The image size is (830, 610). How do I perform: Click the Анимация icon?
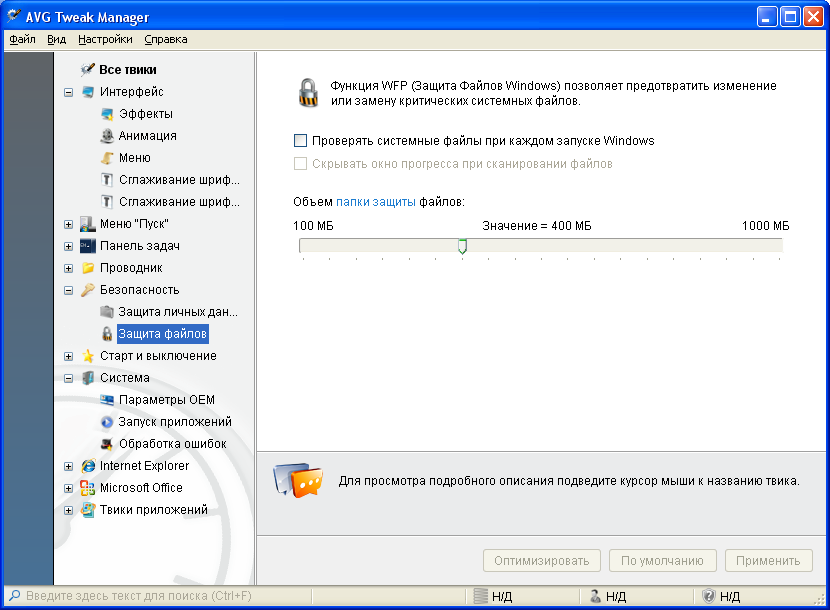coord(107,136)
